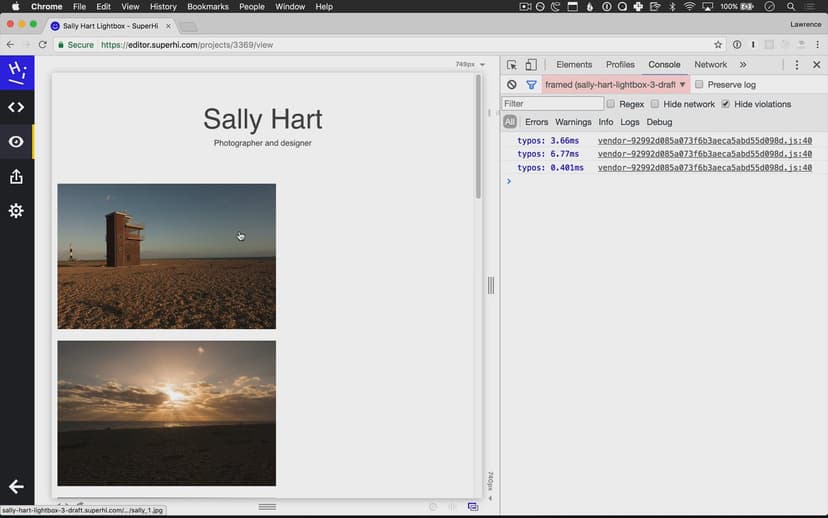Enable the Preserve log checkbox

pyautogui.click(x=700, y=85)
